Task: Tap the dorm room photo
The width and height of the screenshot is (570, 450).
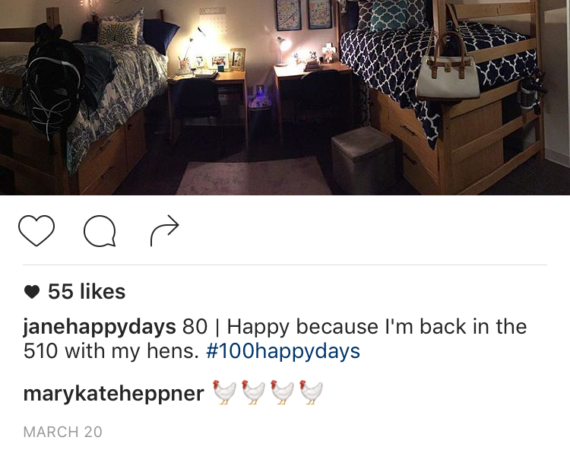Action: point(285,97)
